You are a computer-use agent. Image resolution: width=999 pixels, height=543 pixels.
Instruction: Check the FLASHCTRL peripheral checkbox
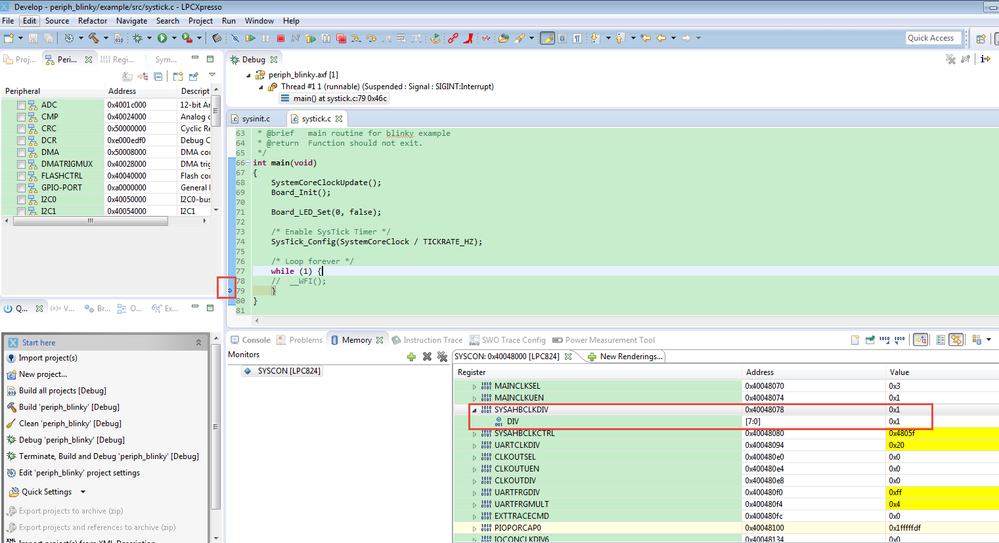(x=21, y=176)
